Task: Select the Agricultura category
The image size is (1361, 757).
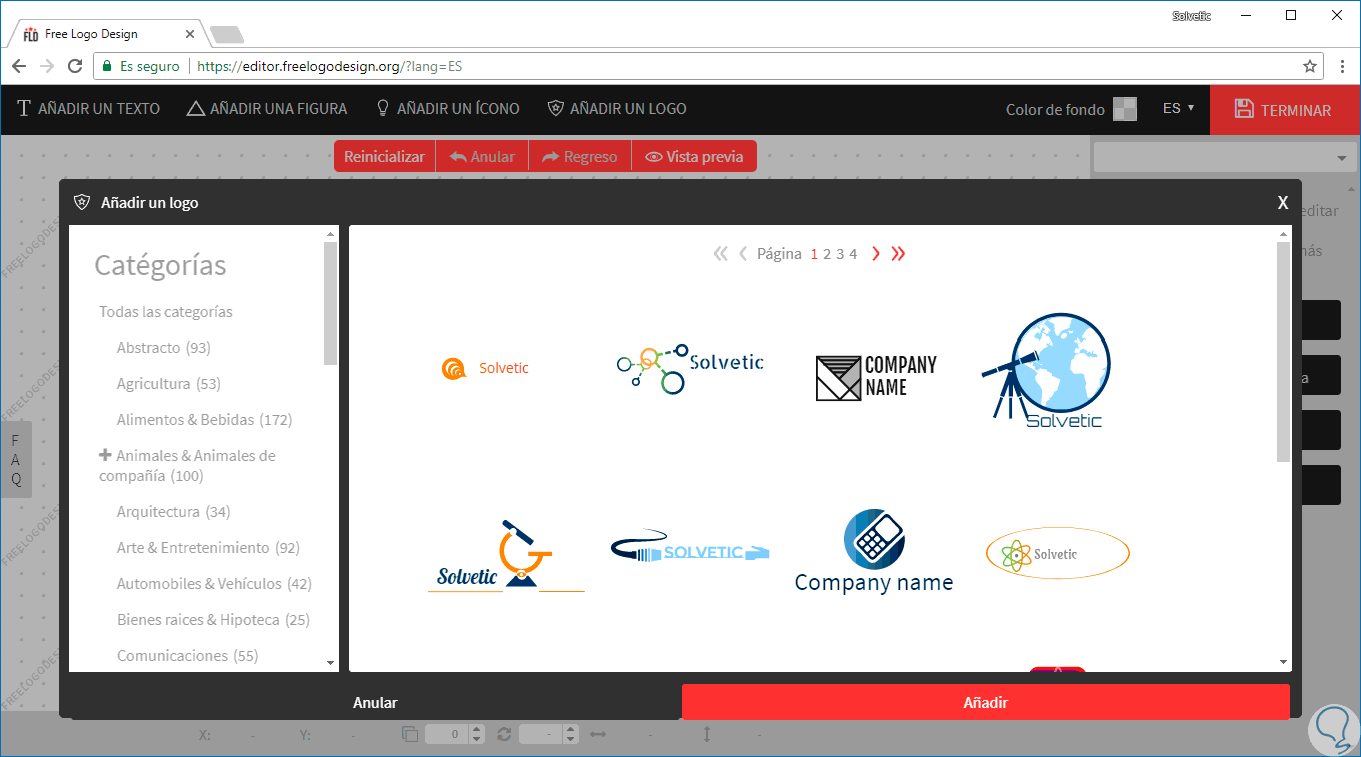Action: click(x=169, y=384)
